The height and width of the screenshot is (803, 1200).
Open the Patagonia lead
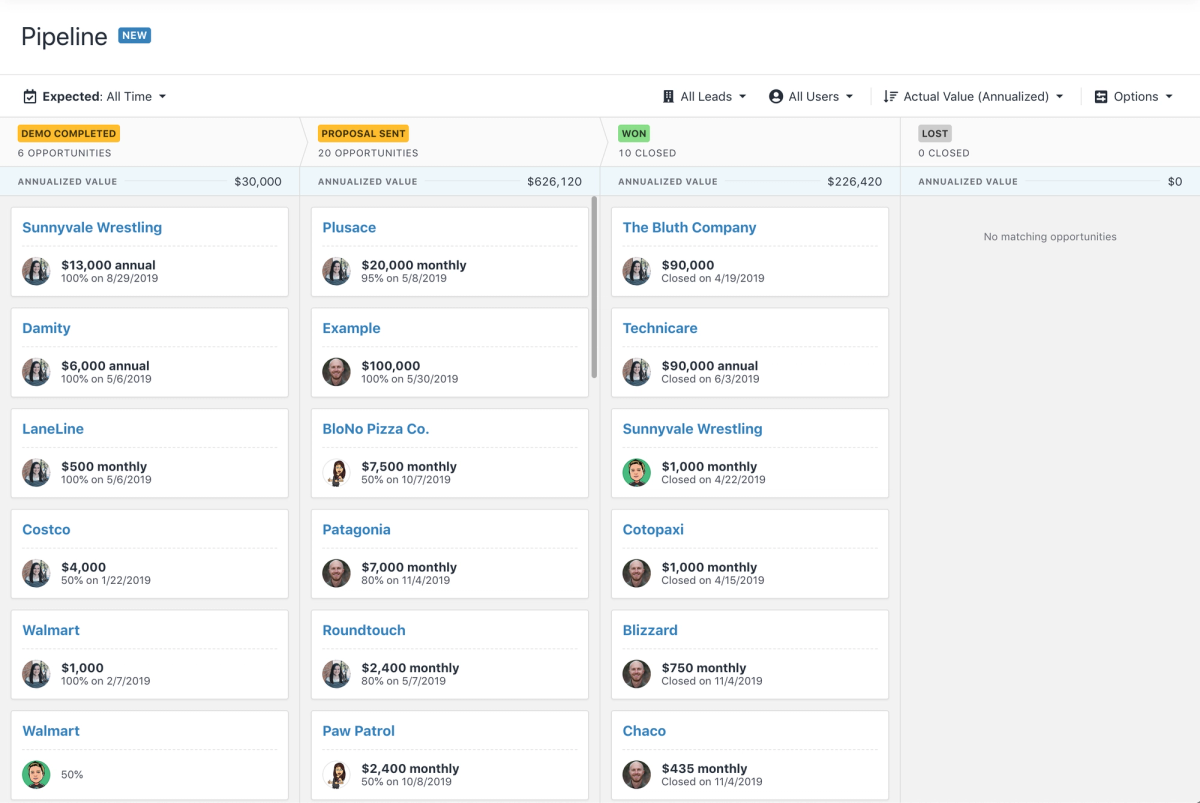(x=356, y=529)
